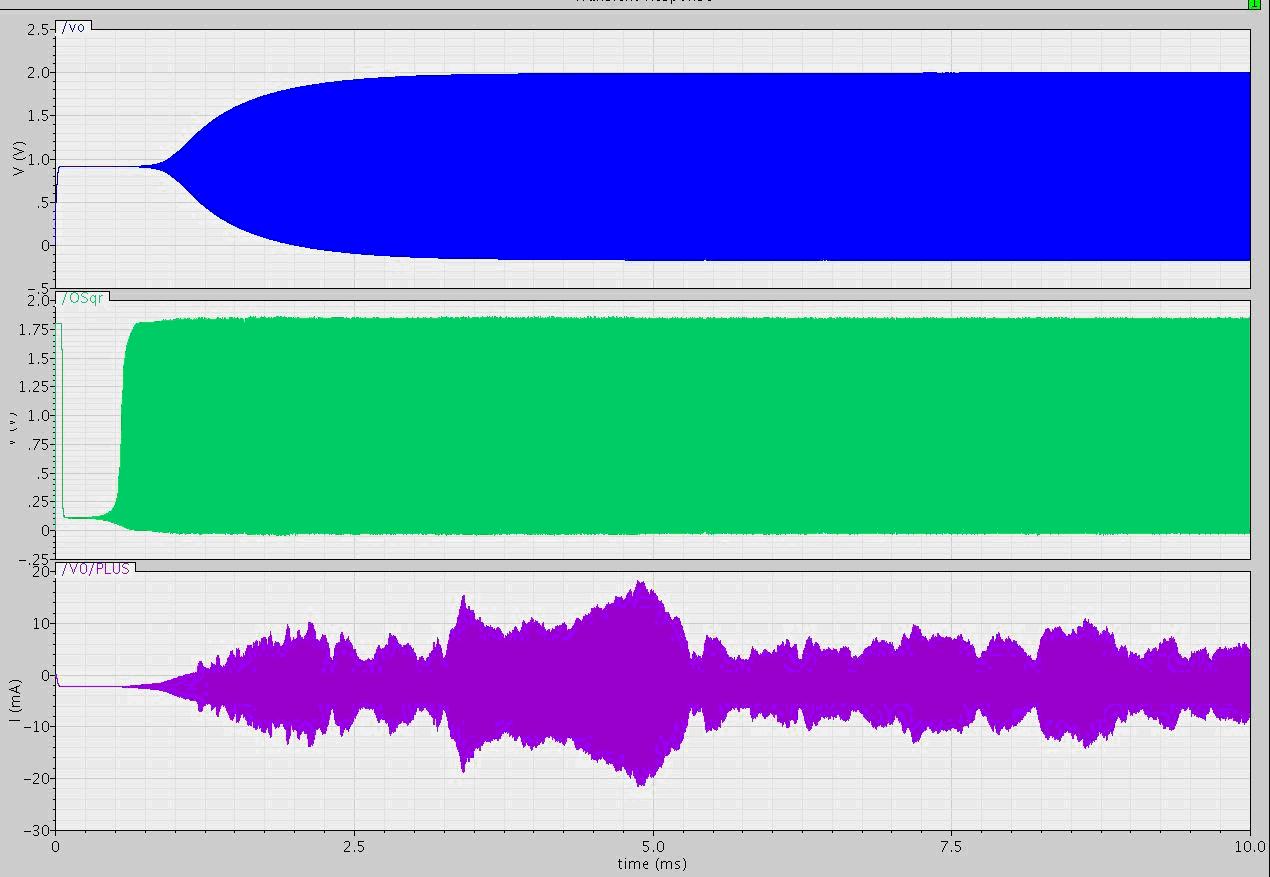The image size is (1270, 877).
Task: Click the 2.5 tick on time axis
Action: pos(354,845)
